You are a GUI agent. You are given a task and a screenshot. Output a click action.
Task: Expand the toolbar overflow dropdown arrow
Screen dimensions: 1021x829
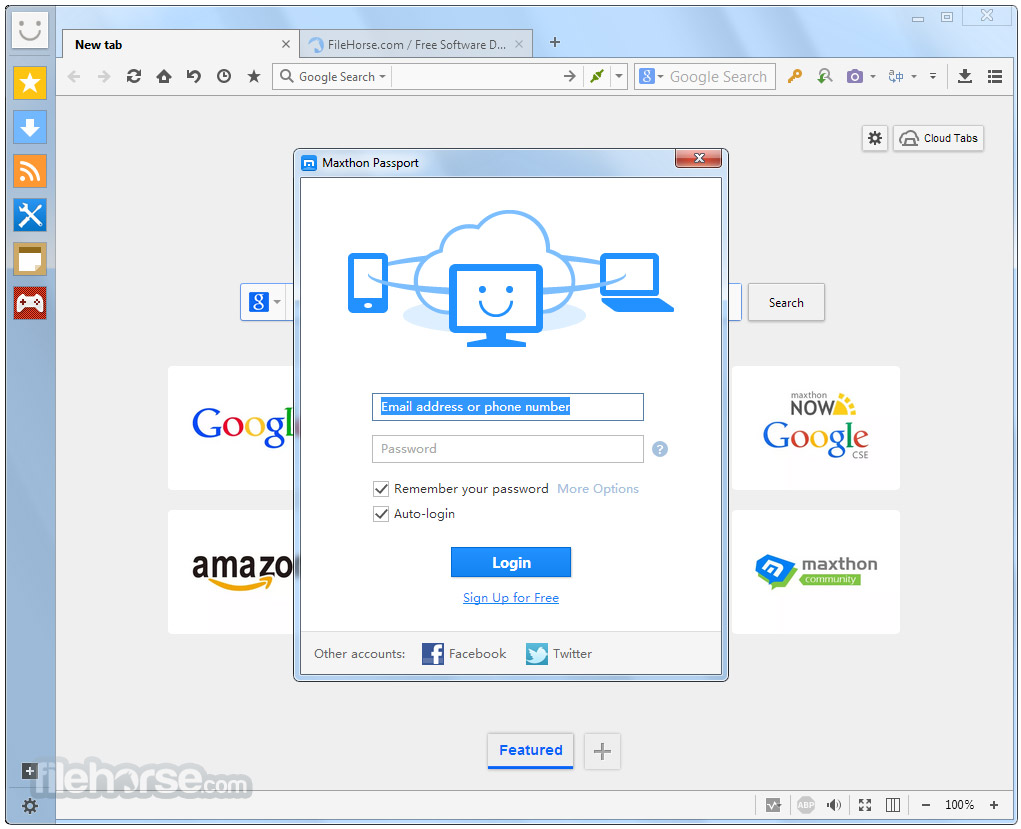[x=933, y=77]
